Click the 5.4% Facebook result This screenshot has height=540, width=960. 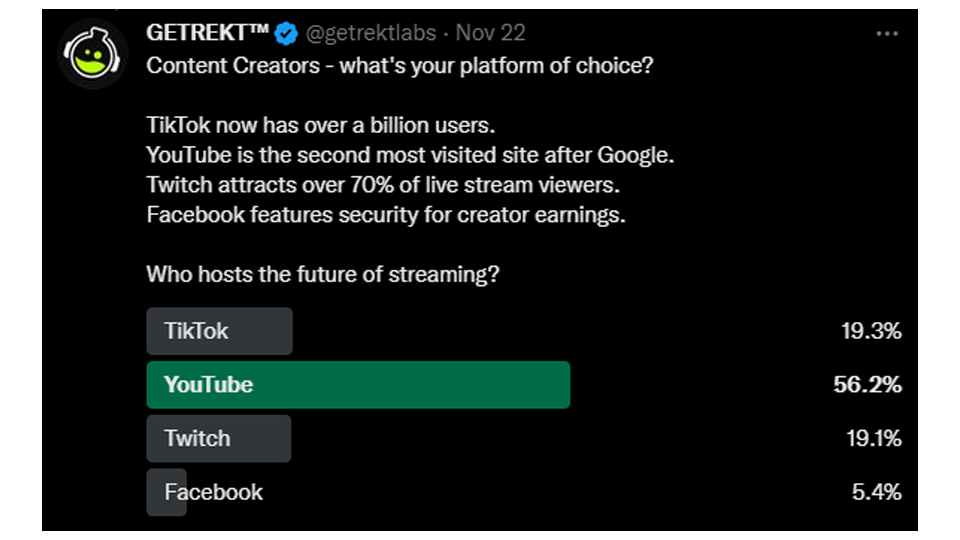click(x=877, y=492)
